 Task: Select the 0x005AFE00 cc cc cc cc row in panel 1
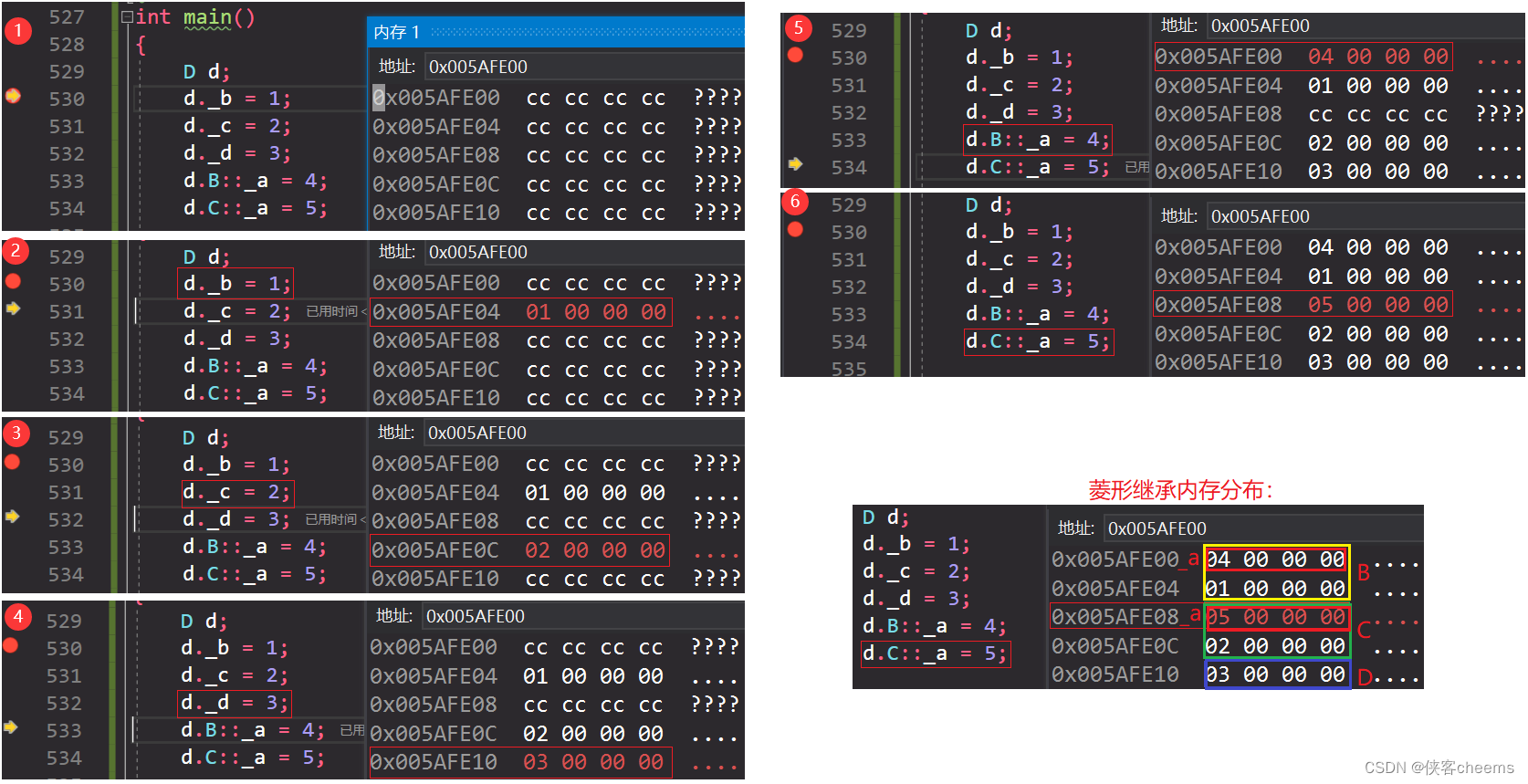(x=557, y=98)
